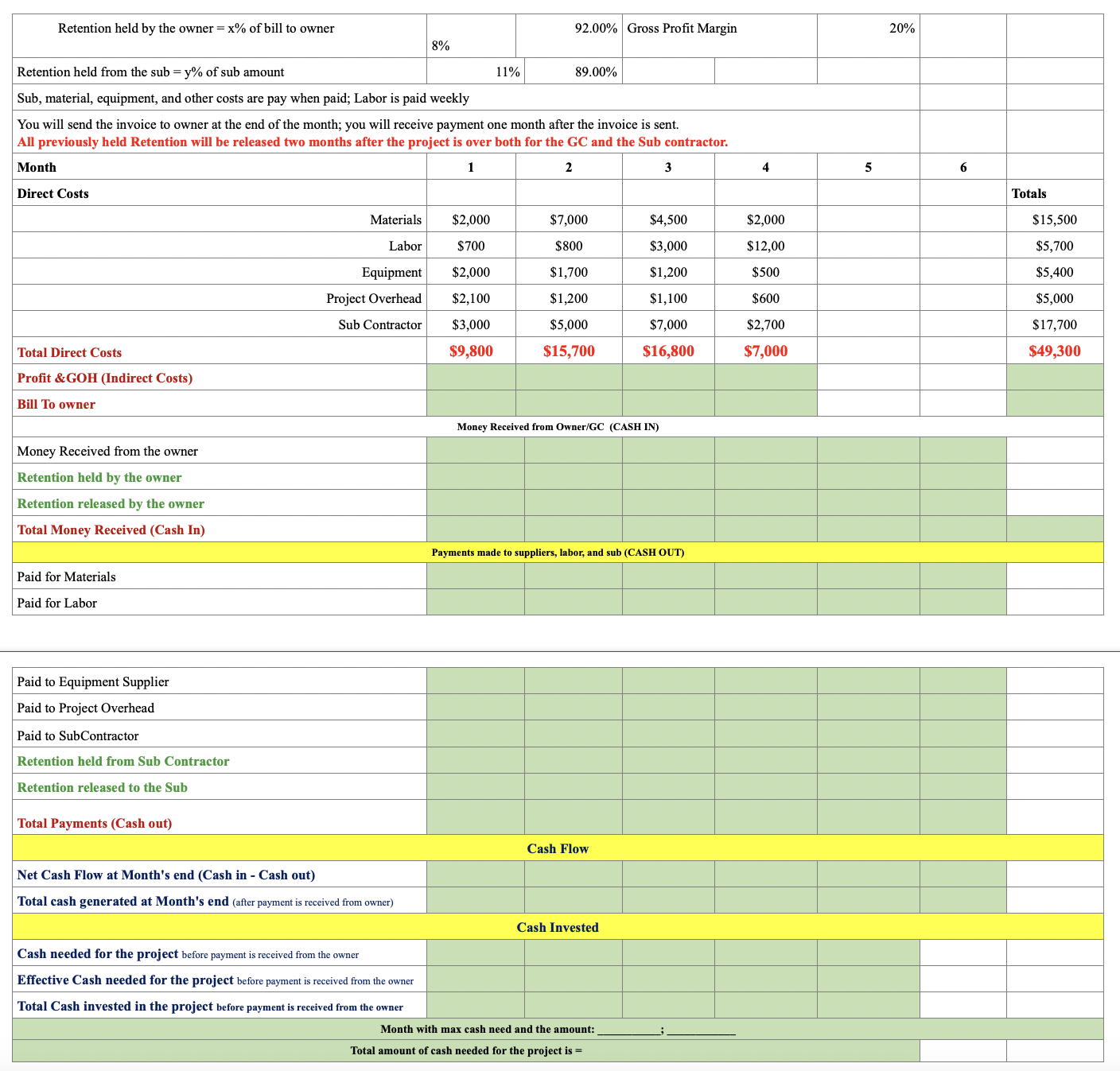Select the Materials $7,000 cell
Image resolution: width=1120 pixels, height=1071 pixels.
pos(569,219)
